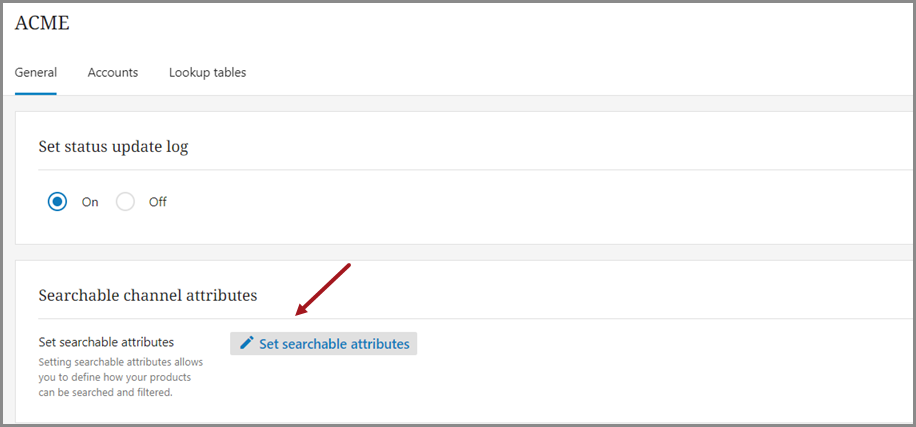
Task: Click the Set searchable attributes field label
Action: 106,341
